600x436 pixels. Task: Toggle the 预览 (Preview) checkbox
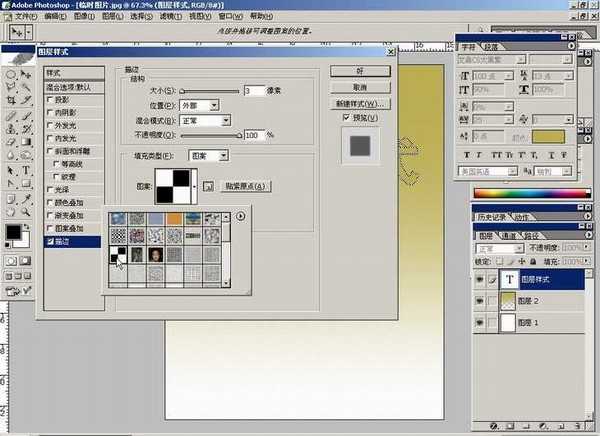coord(345,117)
